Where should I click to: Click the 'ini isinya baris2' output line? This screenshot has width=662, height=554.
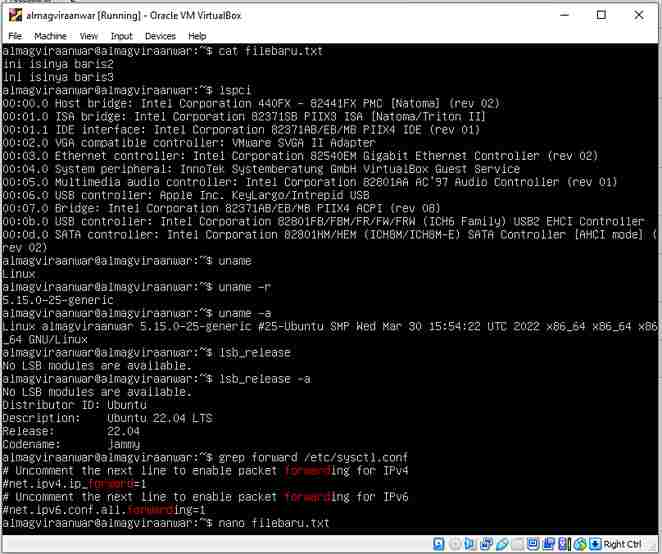point(58,64)
